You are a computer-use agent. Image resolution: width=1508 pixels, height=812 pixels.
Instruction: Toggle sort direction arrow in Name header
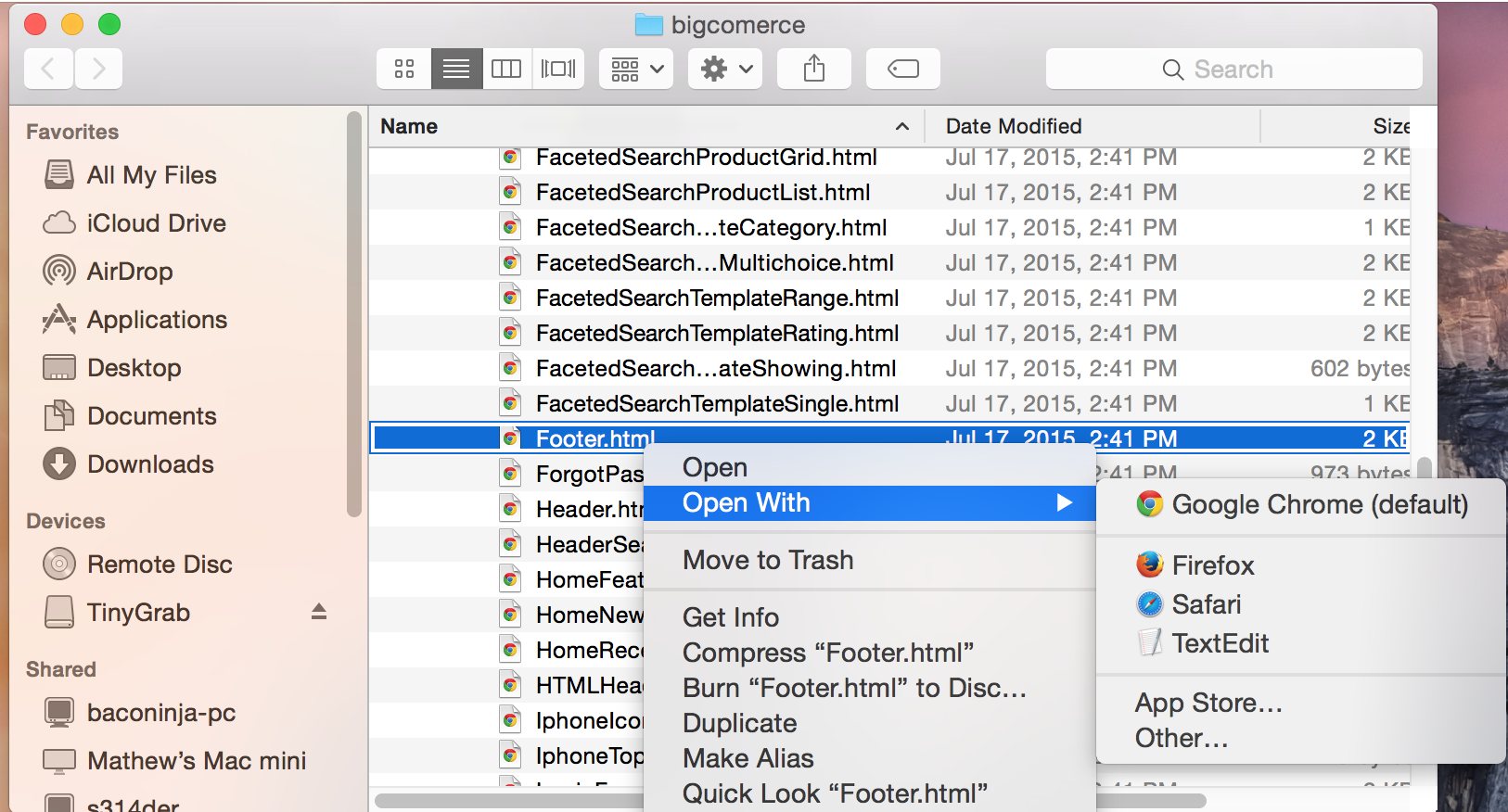coord(901,127)
